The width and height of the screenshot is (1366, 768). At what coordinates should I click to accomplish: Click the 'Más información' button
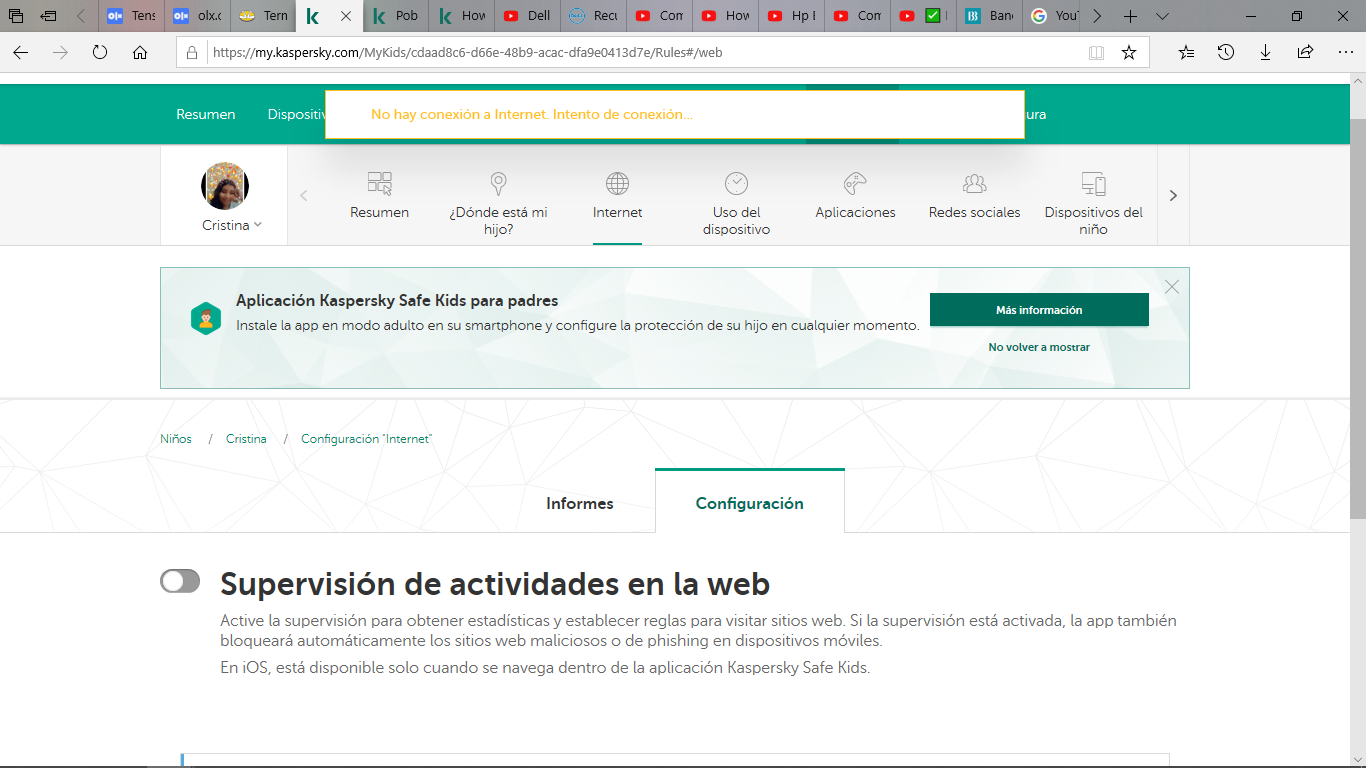(1038, 310)
